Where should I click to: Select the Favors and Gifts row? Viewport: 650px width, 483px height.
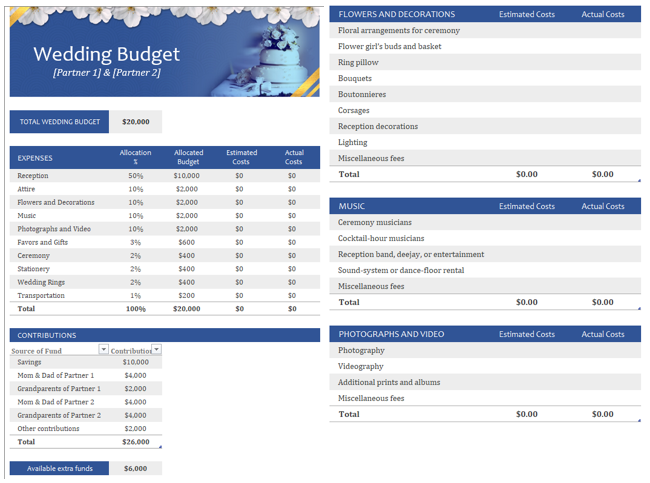coord(165,242)
